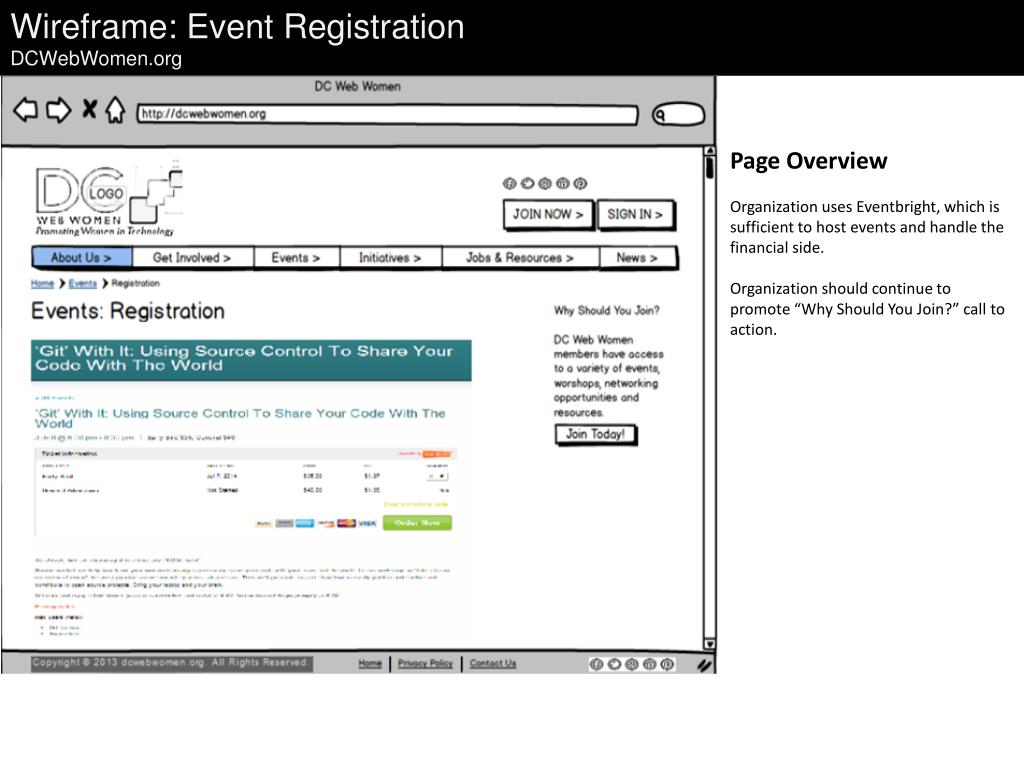
Task: Open the 'Git' With It event title link
Action: [x=240, y=418]
